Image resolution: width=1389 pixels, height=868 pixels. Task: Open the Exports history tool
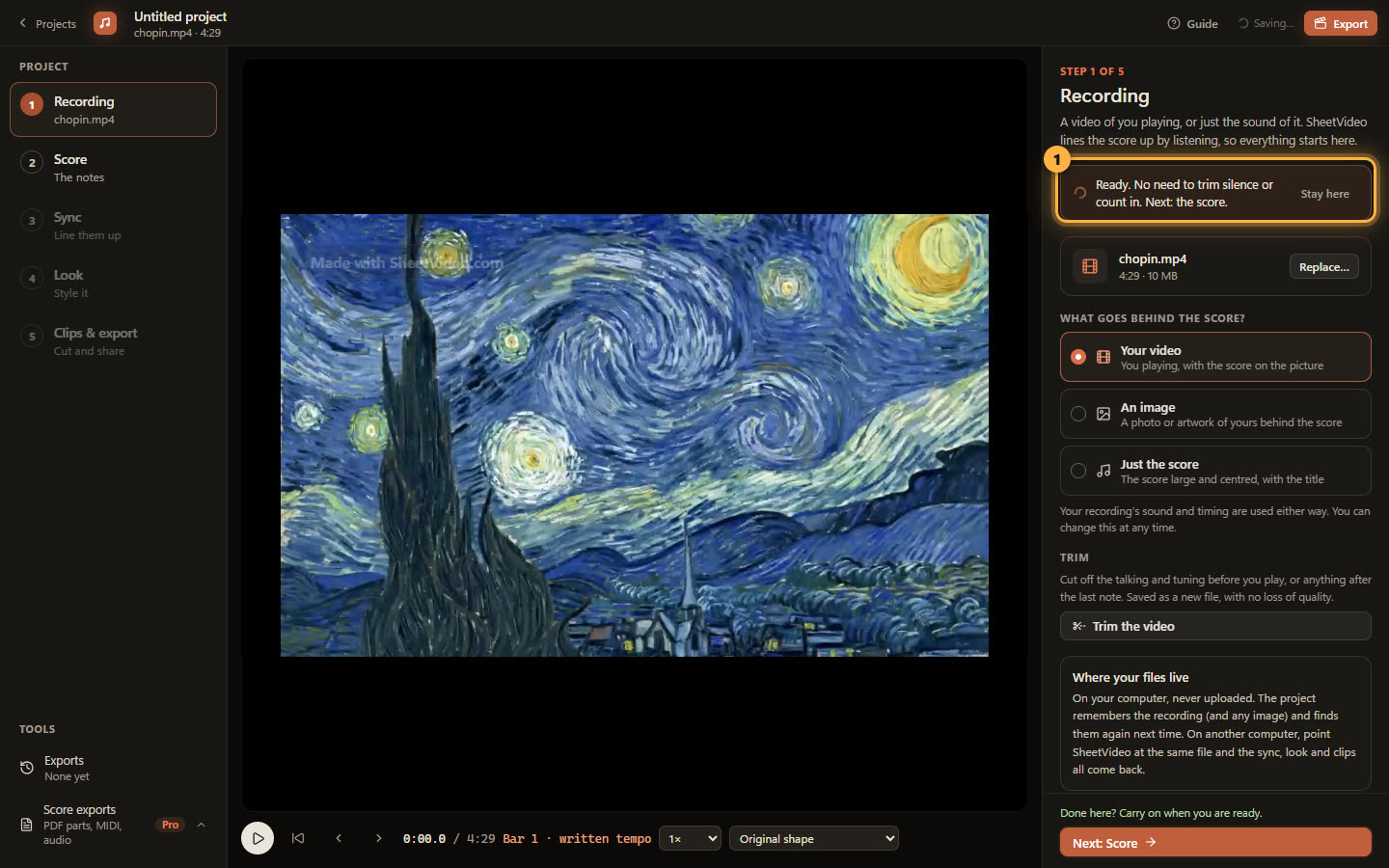pyautogui.click(x=113, y=768)
